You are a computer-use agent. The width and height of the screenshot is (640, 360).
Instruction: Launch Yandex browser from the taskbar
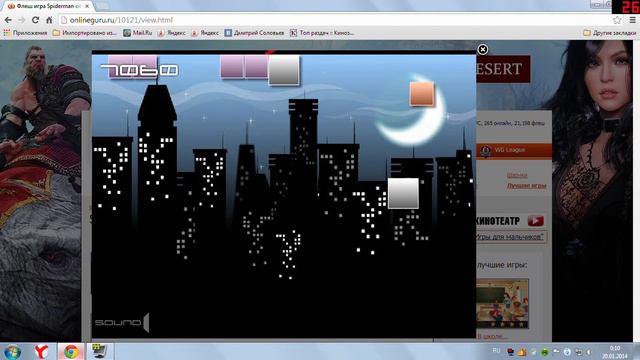coord(41,351)
